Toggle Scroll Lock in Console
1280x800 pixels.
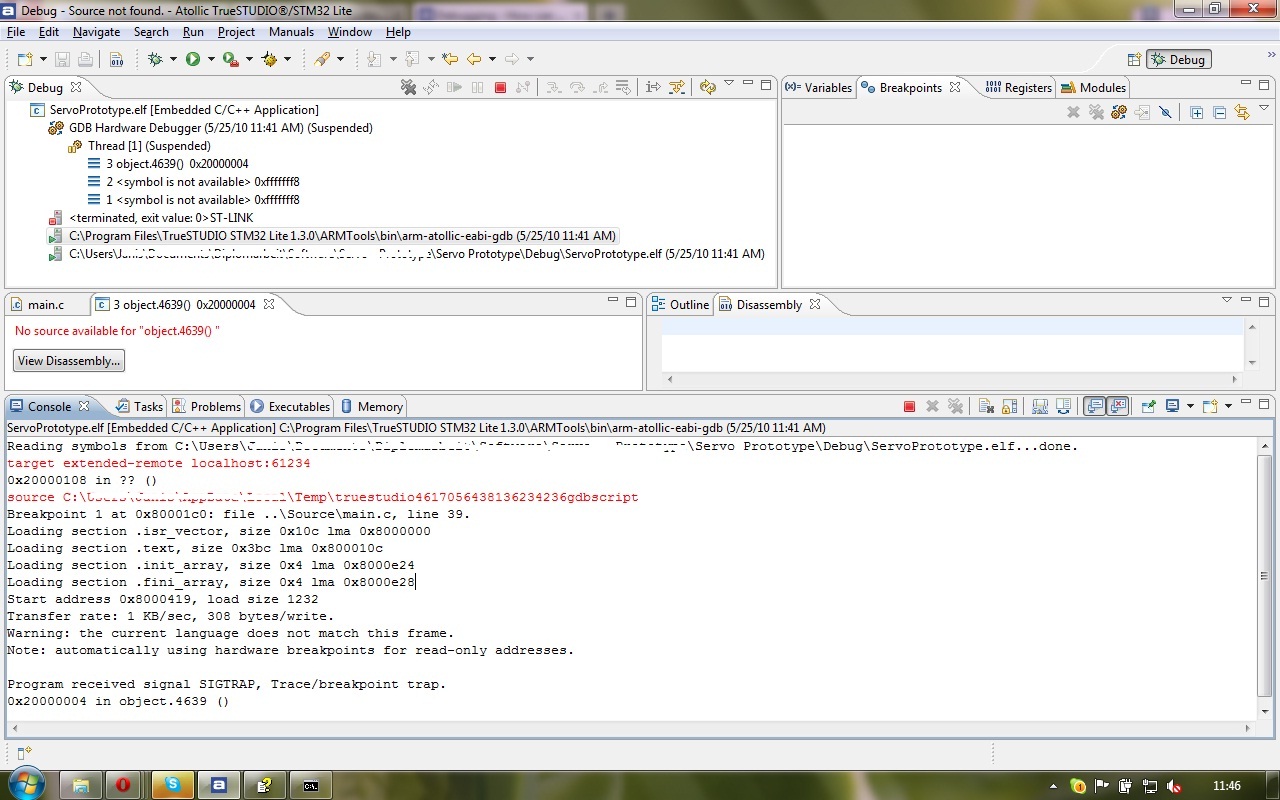(x=1010, y=406)
